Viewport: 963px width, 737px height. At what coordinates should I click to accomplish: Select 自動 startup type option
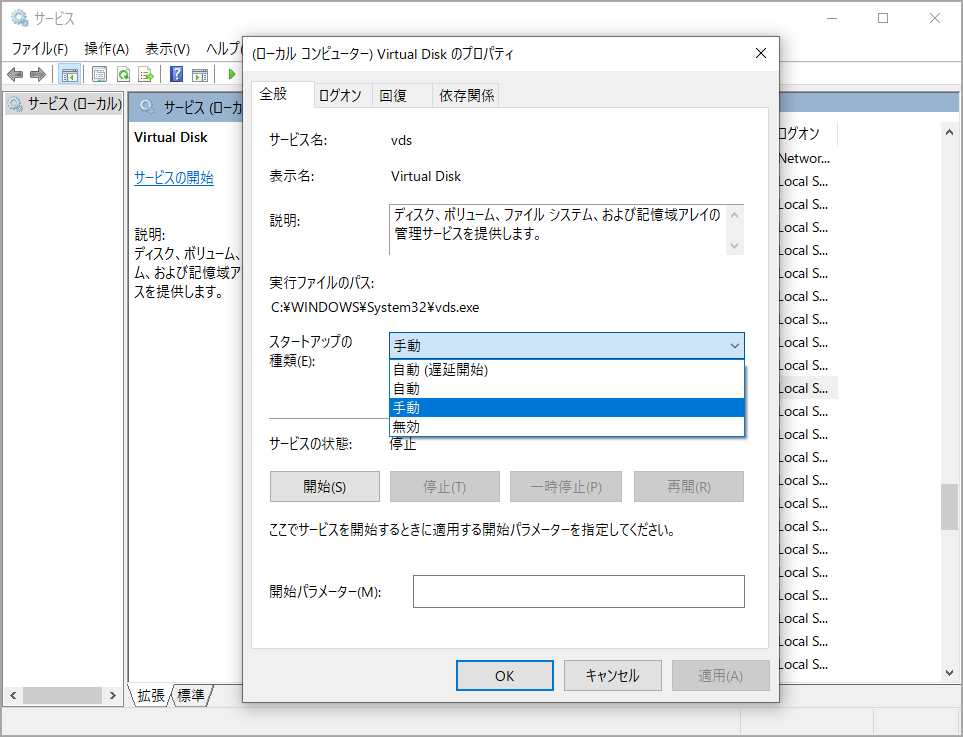coord(567,389)
